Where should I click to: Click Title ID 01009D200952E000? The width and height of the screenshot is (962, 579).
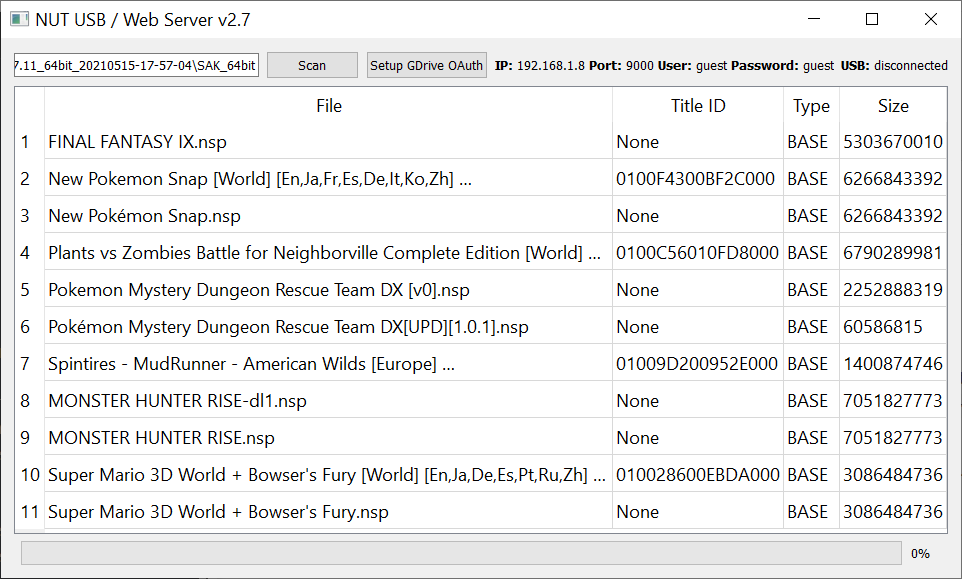(697, 364)
